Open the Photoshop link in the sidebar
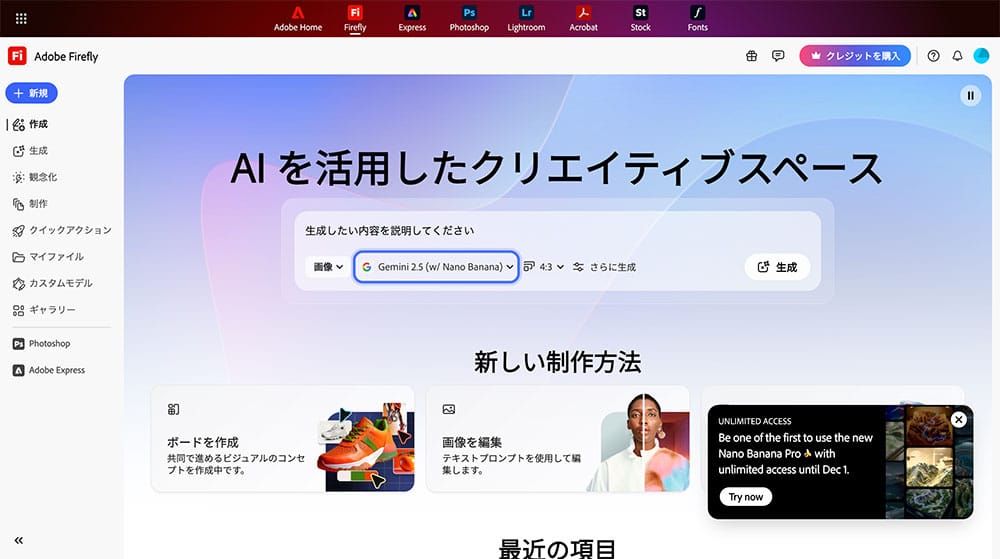This screenshot has height=559, width=1000. point(41,344)
